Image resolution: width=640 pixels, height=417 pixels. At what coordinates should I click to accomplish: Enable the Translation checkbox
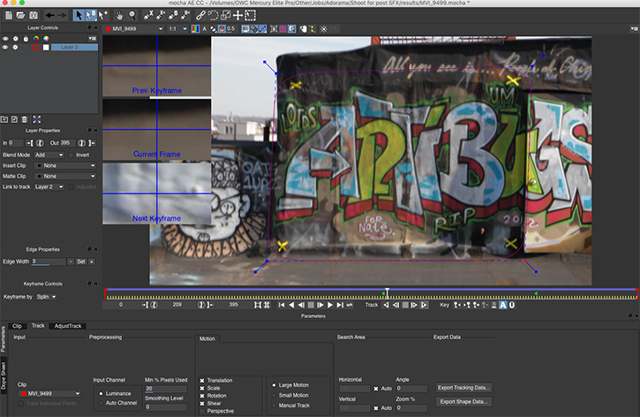click(202, 380)
